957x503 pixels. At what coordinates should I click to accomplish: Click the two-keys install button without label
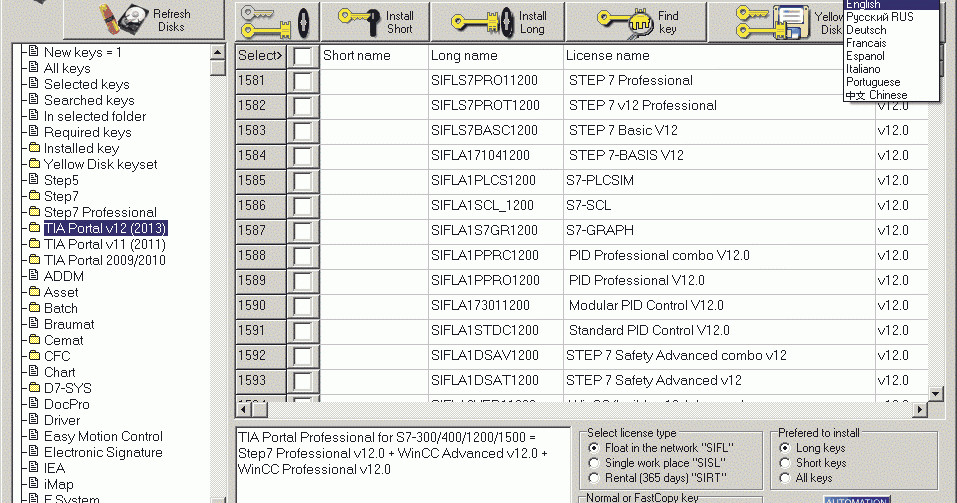[x=277, y=22]
